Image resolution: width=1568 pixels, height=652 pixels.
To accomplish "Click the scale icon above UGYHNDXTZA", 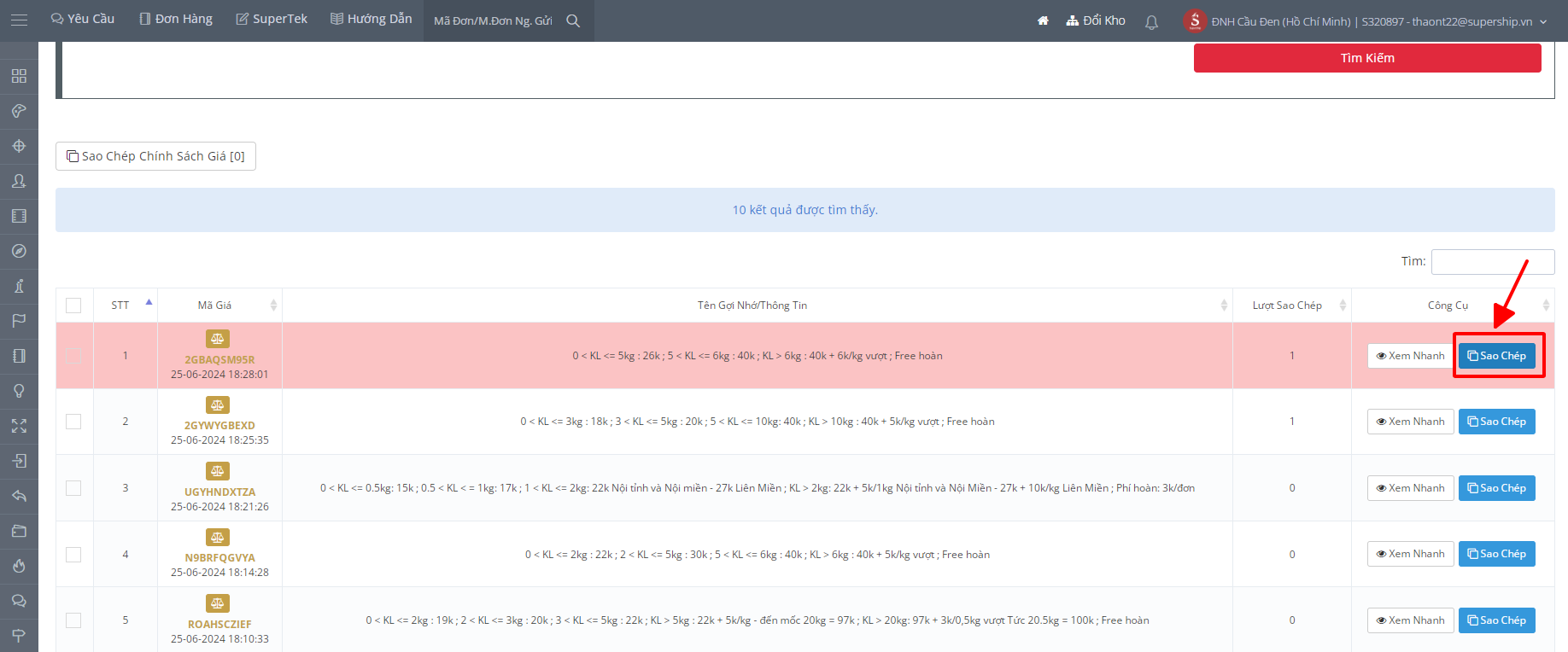I will [x=218, y=471].
